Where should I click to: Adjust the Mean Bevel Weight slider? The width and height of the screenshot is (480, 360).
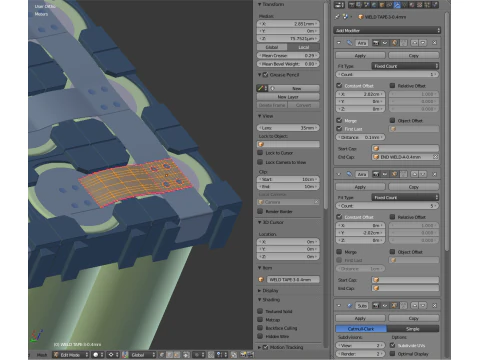point(288,64)
